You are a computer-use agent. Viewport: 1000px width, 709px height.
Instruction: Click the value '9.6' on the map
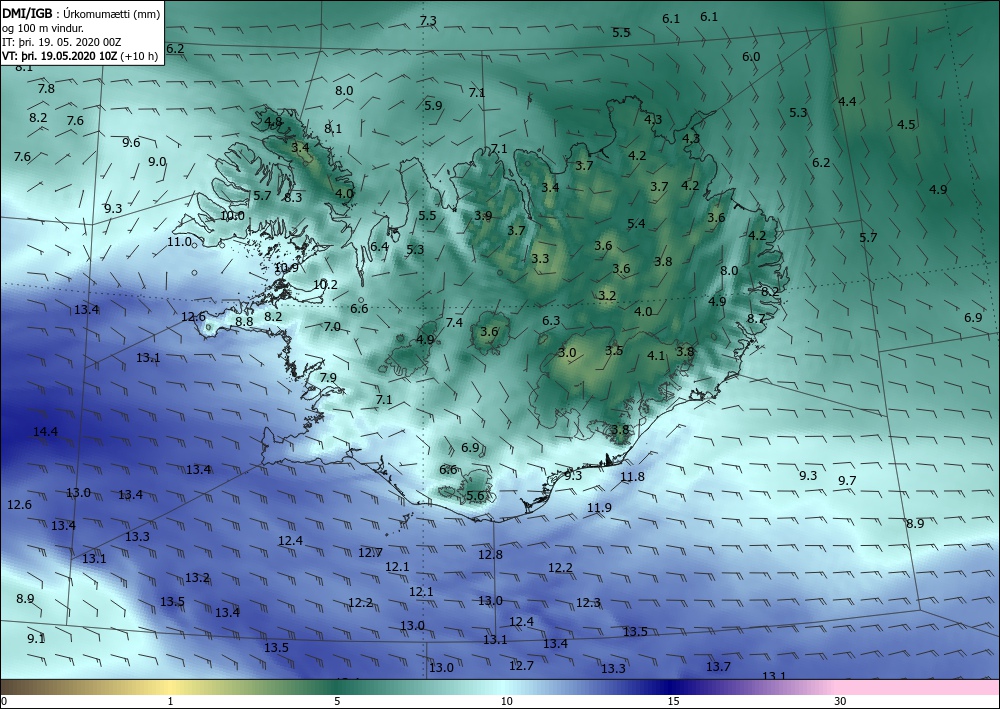click(131, 142)
